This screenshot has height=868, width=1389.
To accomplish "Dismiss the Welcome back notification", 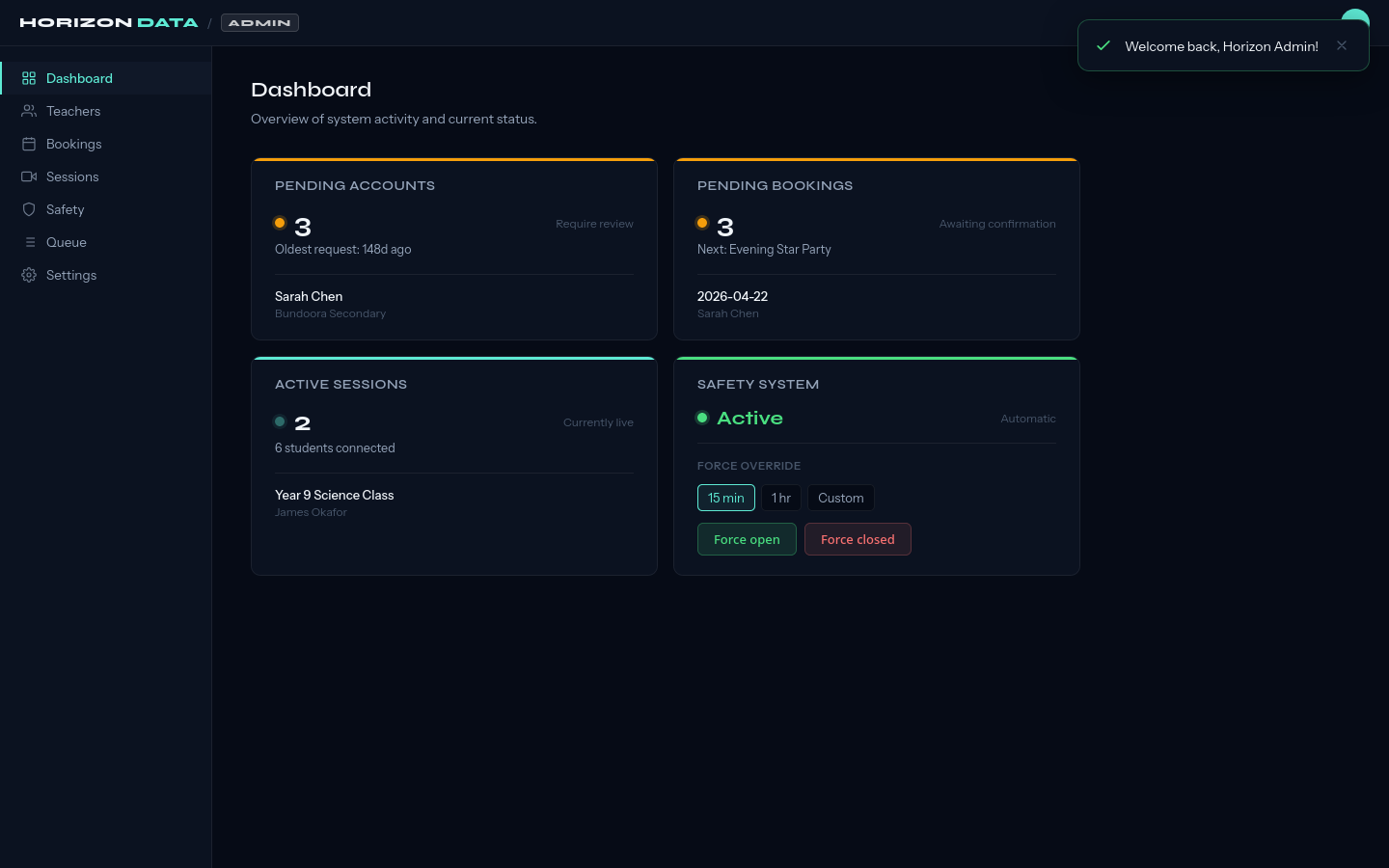I will pos(1342,45).
